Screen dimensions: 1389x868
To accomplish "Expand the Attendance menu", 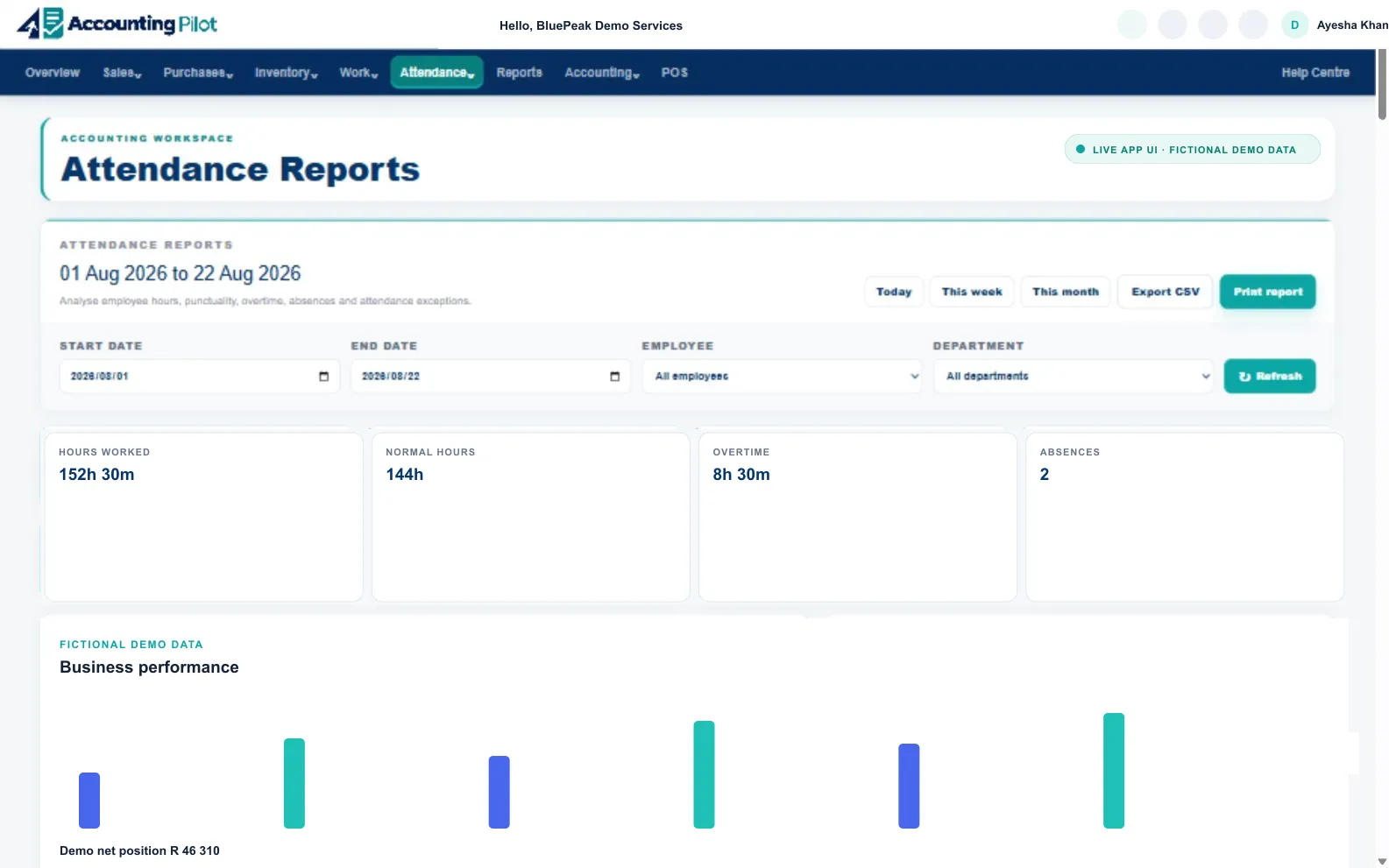I will tap(436, 73).
